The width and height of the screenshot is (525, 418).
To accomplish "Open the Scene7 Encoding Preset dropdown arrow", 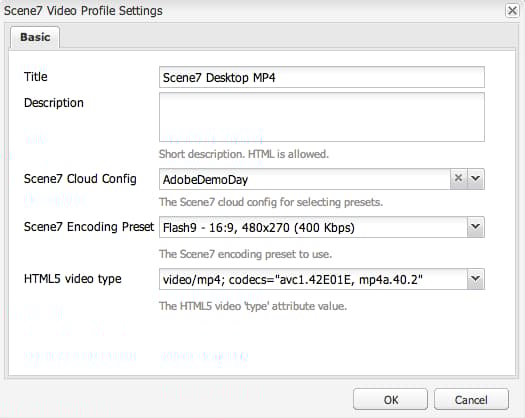I will (475, 227).
